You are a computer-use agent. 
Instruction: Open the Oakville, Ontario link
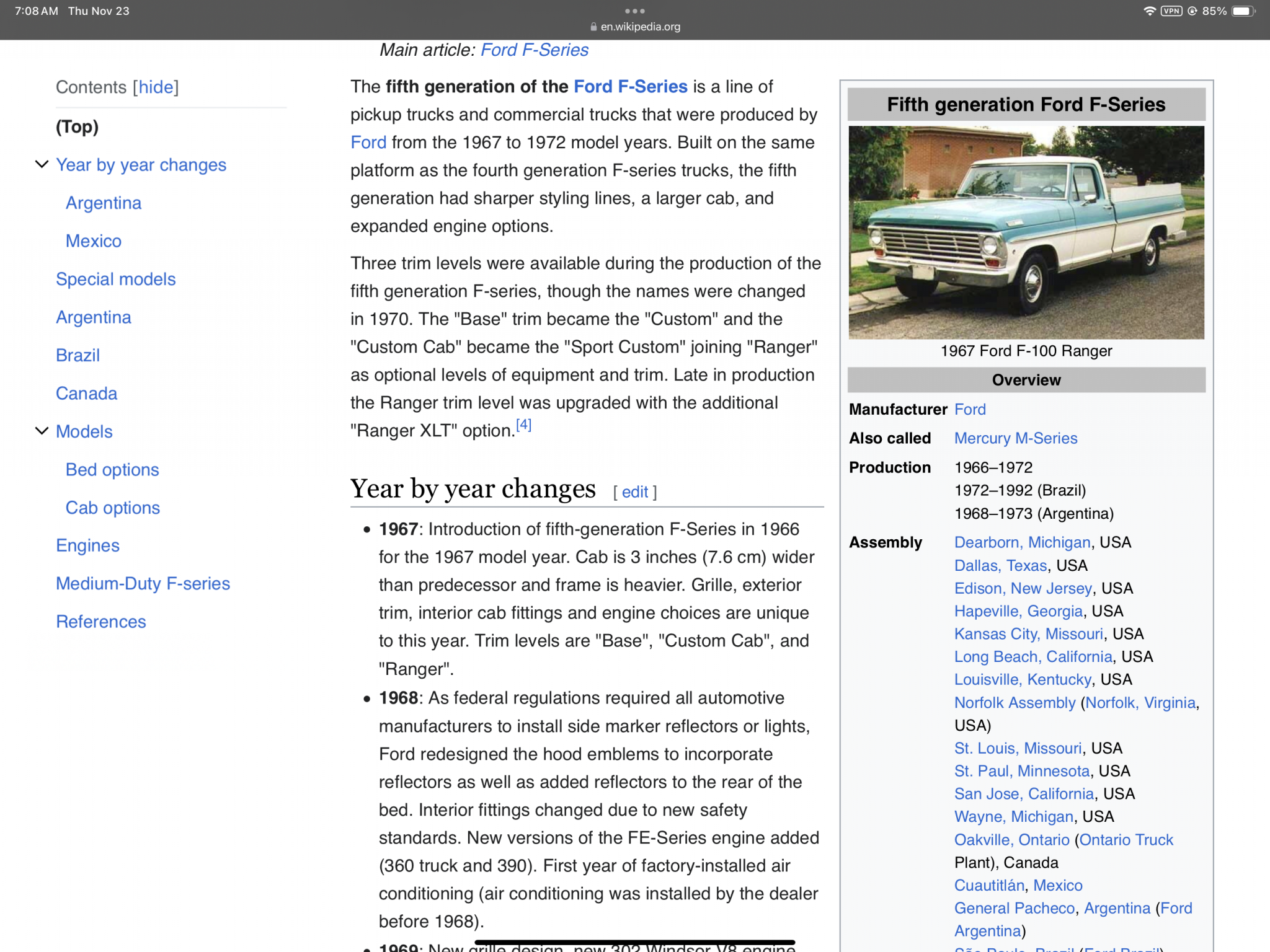(x=1011, y=840)
